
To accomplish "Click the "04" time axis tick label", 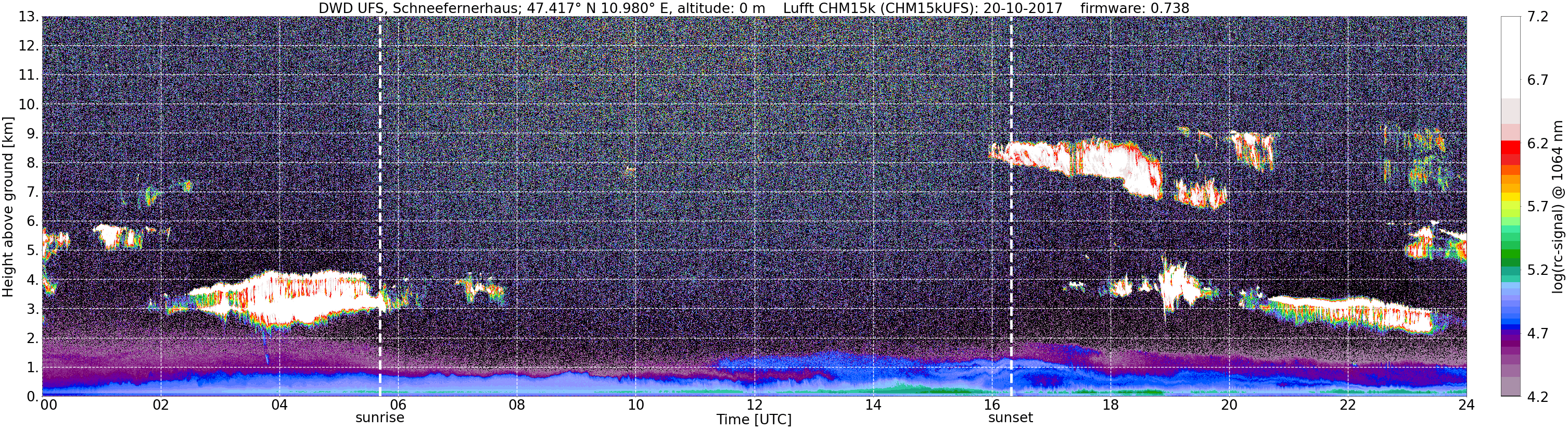I will tap(279, 405).
